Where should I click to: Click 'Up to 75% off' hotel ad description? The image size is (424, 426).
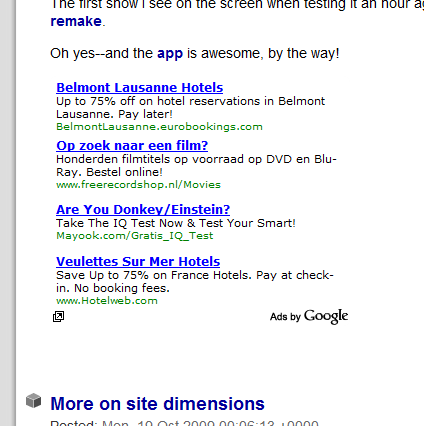(190, 107)
